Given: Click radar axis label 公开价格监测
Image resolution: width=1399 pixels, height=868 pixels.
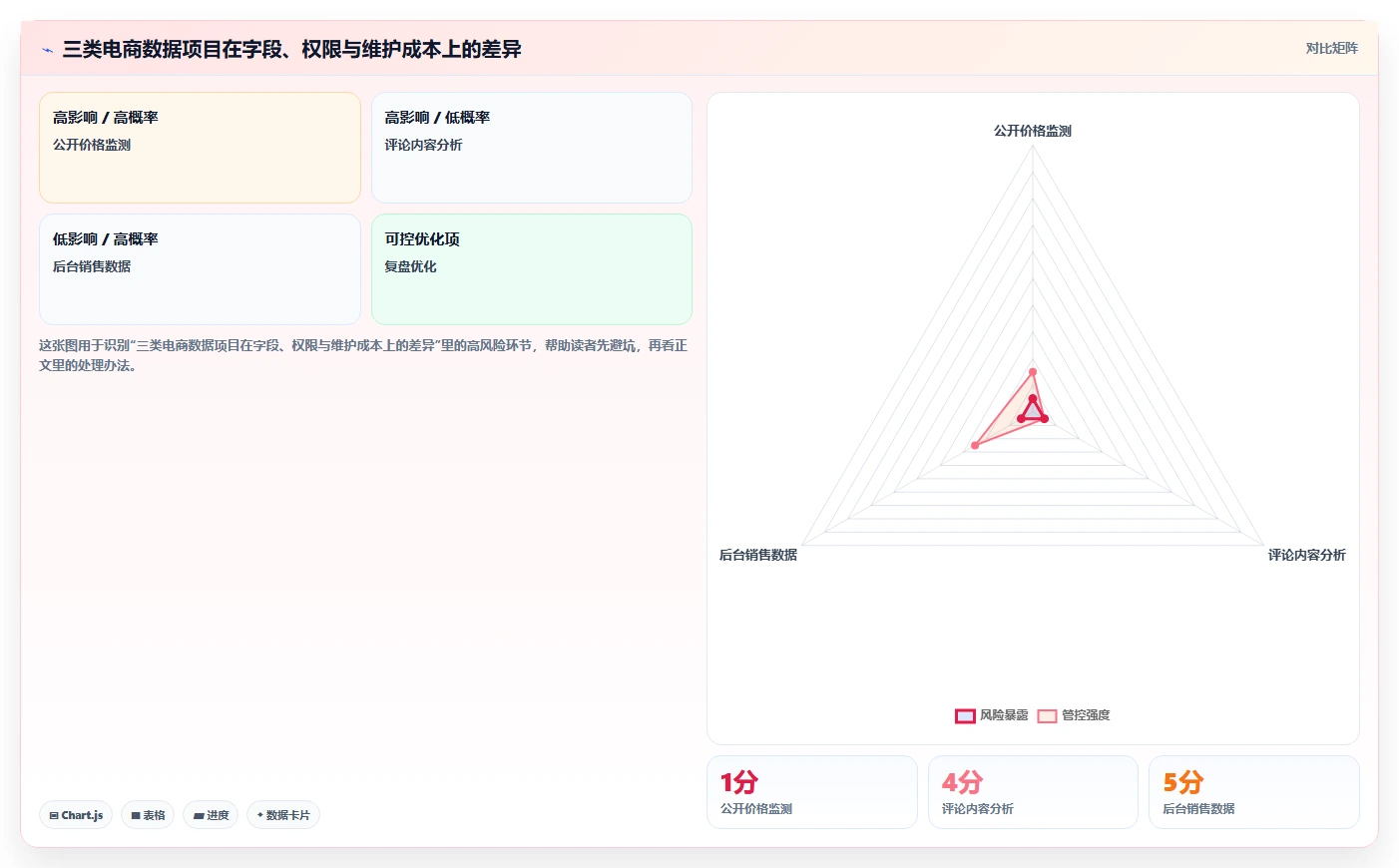Looking at the screenshot, I should [x=1033, y=131].
